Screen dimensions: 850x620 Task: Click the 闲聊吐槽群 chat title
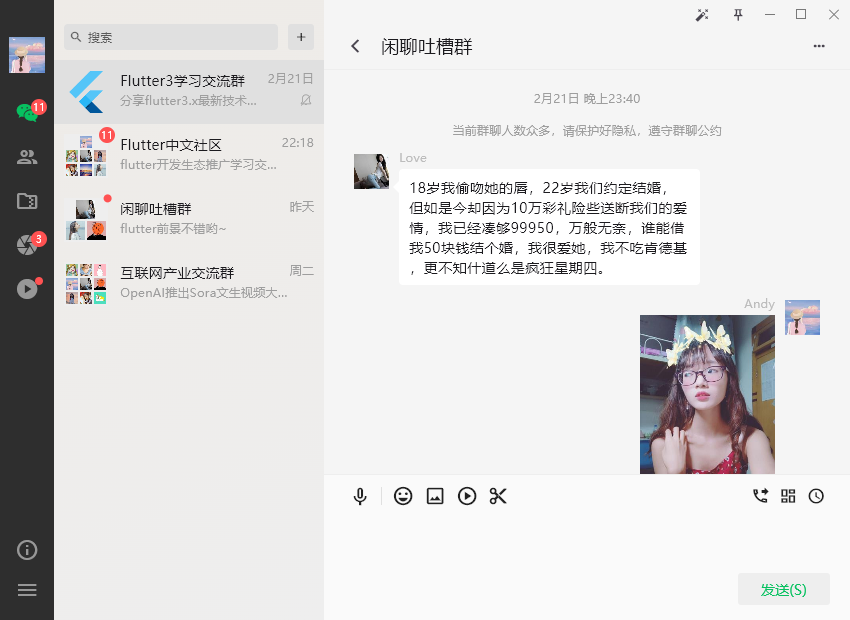tap(426, 47)
